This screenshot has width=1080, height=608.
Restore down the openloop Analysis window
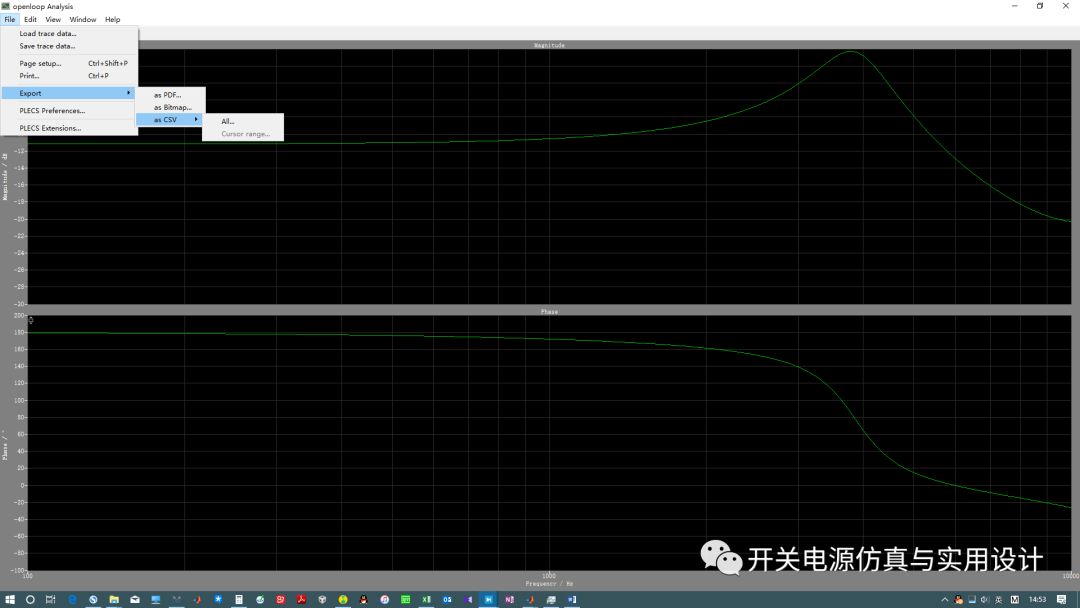(1039, 6)
